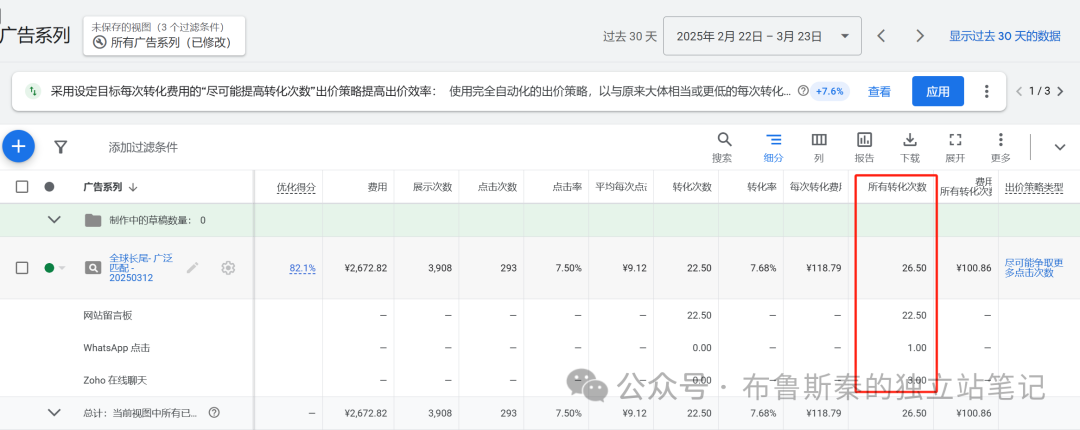This screenshot has width=1080, height=430.
Task: Expand the 制作中的草稿数量 drafts row
Action: [54, 220]
